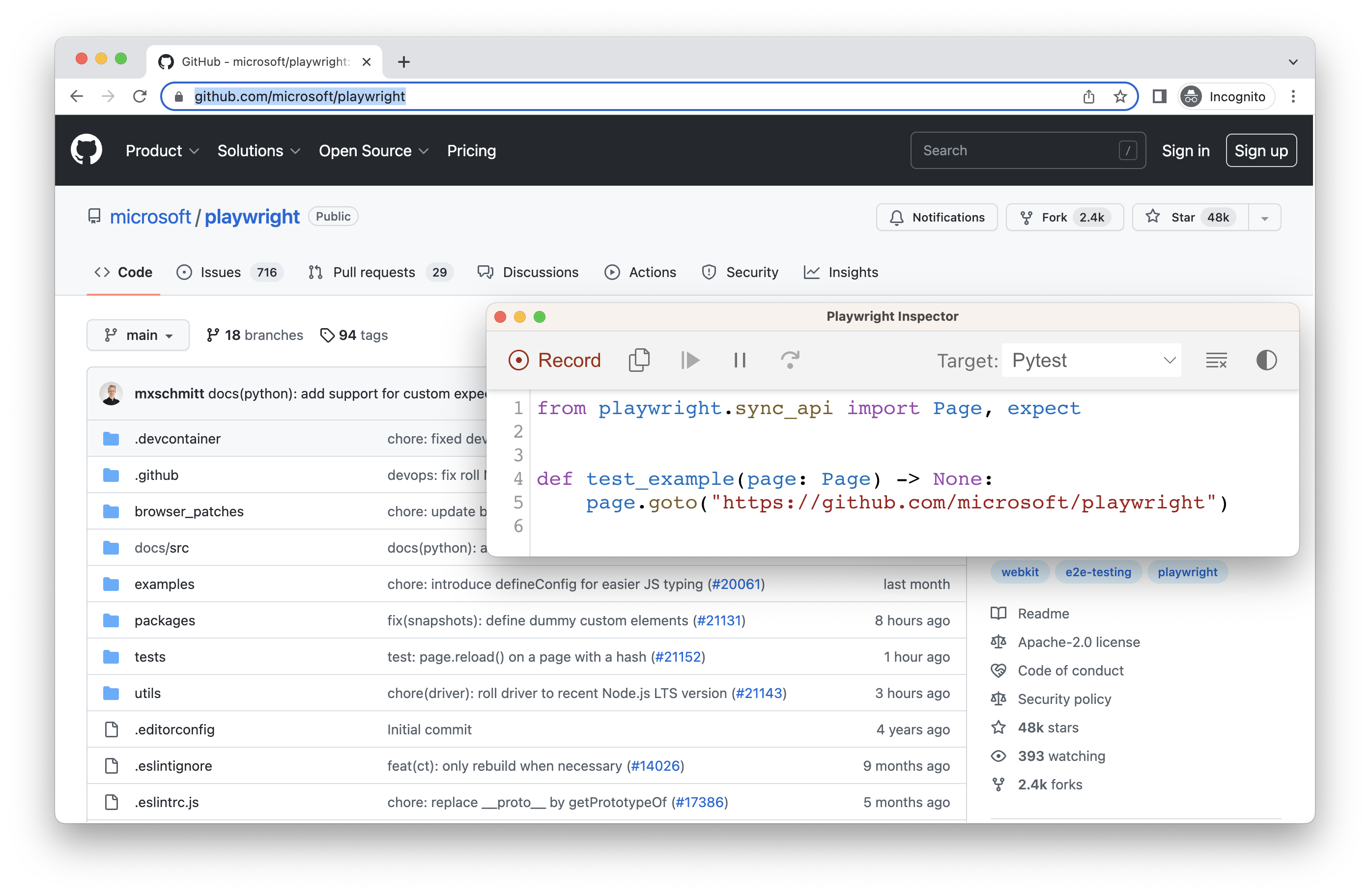Screen dimensions: 1370x896
Task: Switch to the Discussions tab
Action: tap(528, 272)
